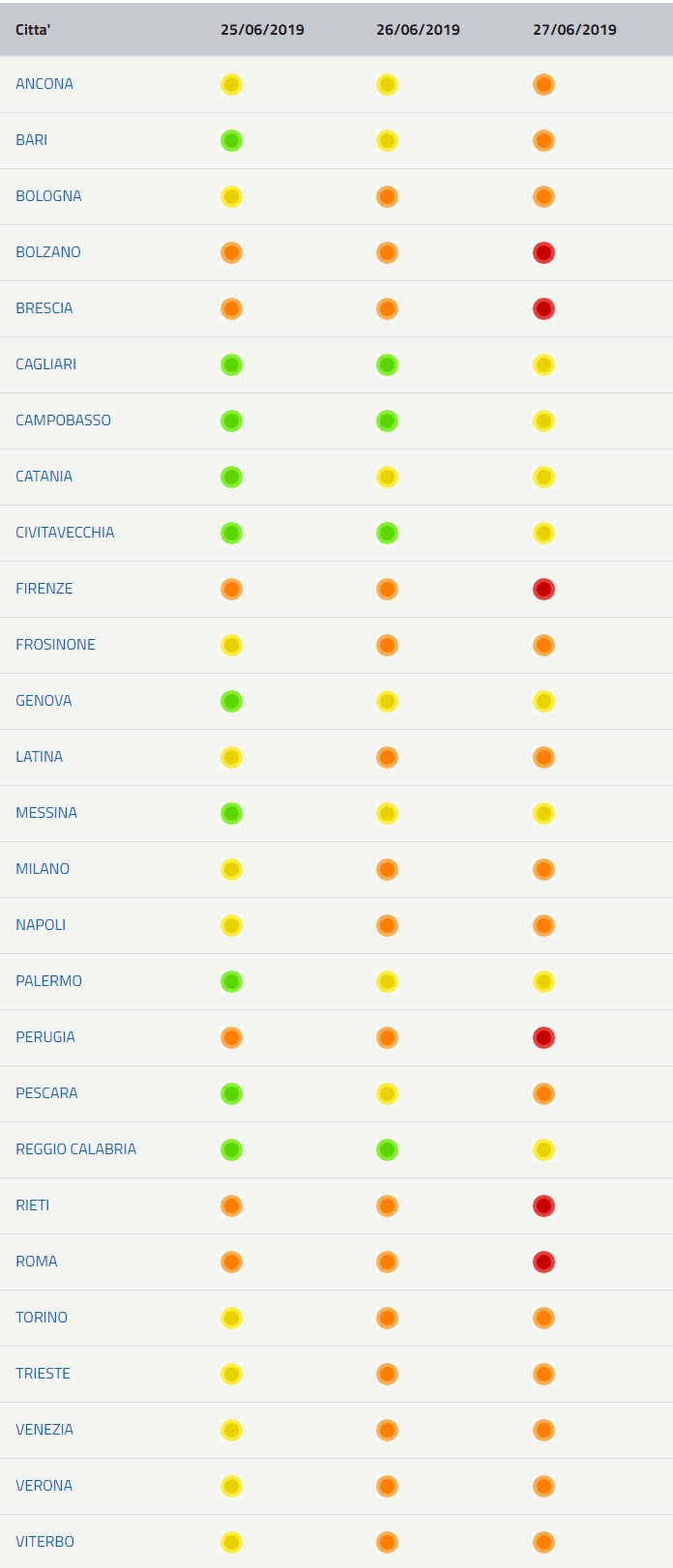Open the CIVITAVECCHIA link
The width and height of the screenshot is (673, 1568).
point(65,533)
